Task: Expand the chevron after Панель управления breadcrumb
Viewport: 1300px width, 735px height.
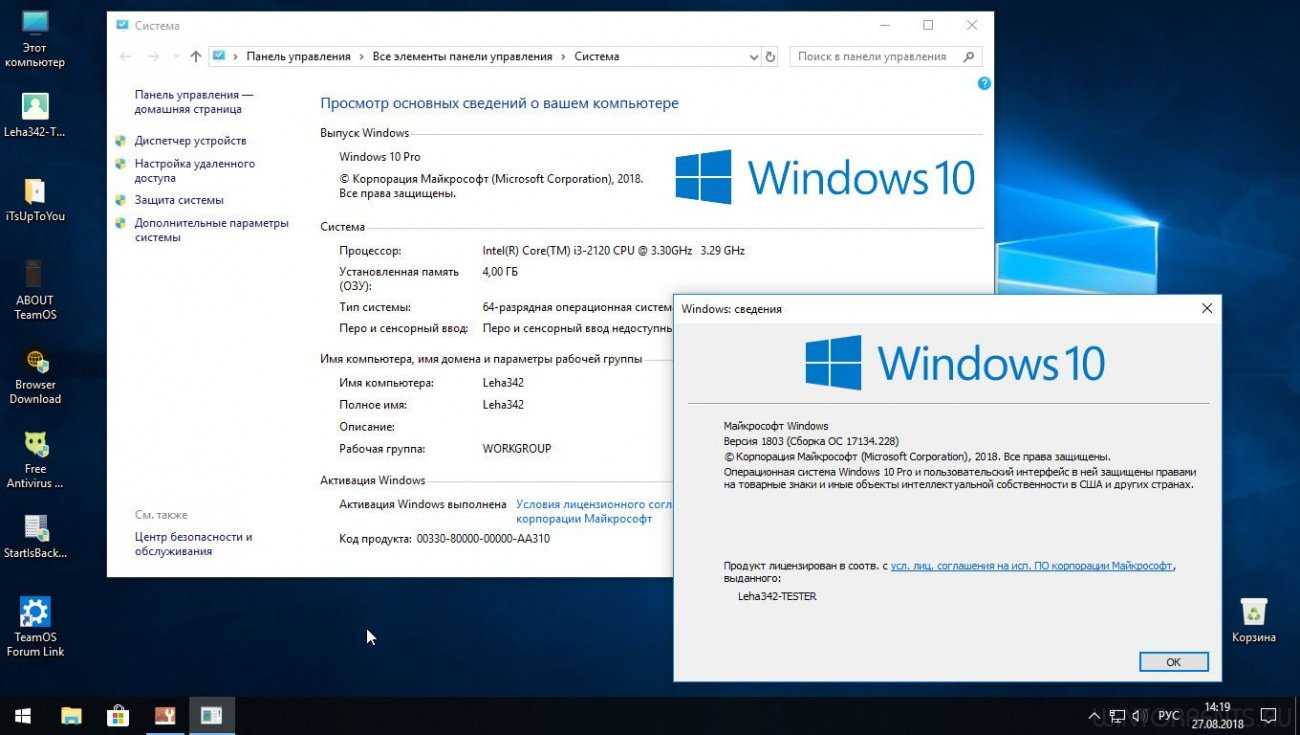Action: (362, 57)
